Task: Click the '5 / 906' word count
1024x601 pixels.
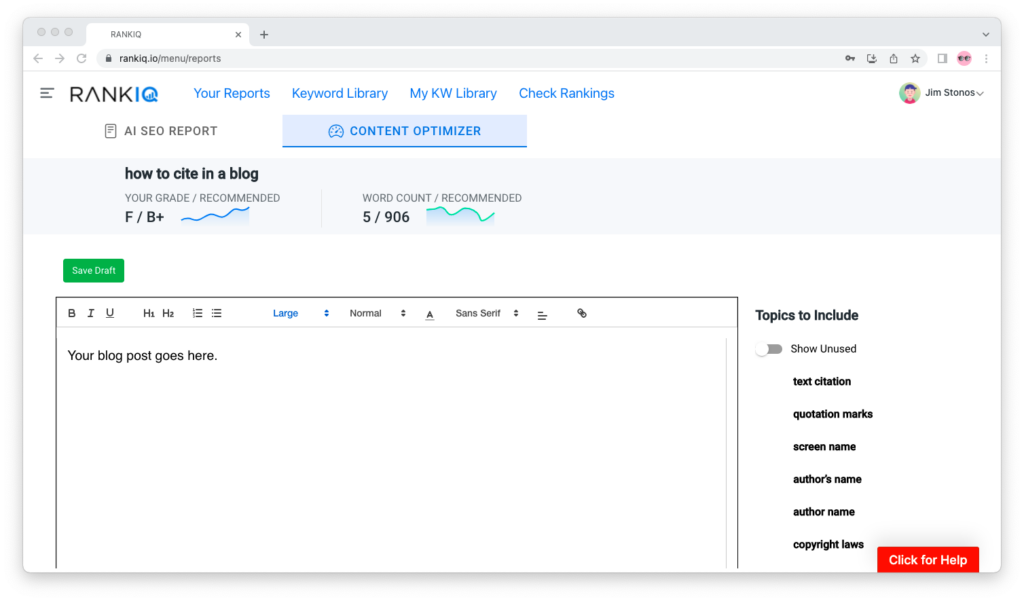Action: pos(386,217)
